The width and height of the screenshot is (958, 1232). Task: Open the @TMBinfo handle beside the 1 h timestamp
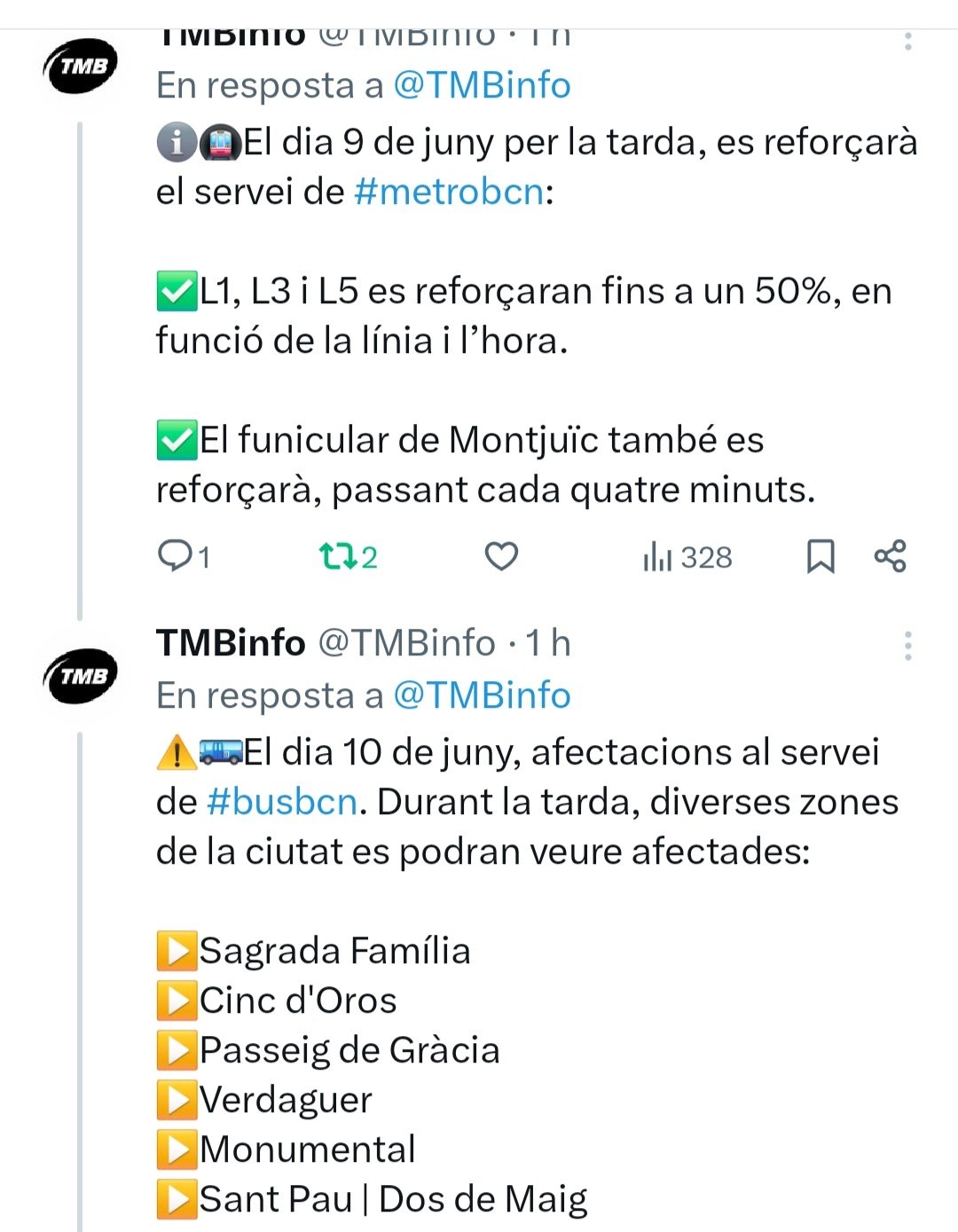tap(406, 643)
